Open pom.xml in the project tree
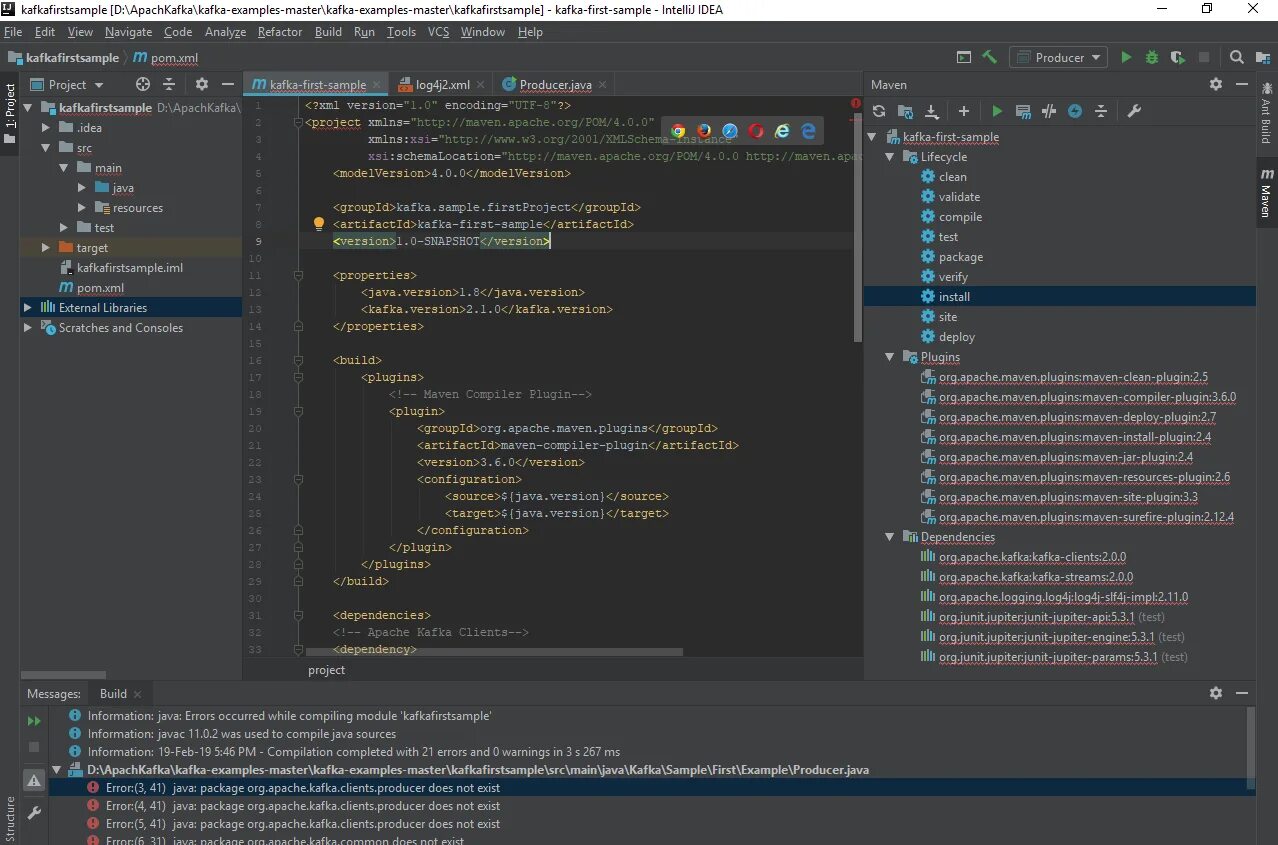Image resolution: width=1278 pixels, height=845 pixels. point(100,288)
